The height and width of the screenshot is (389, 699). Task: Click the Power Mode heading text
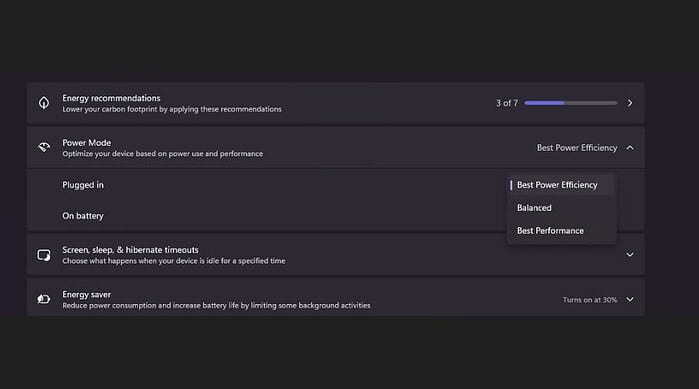[x=86, y=143]
